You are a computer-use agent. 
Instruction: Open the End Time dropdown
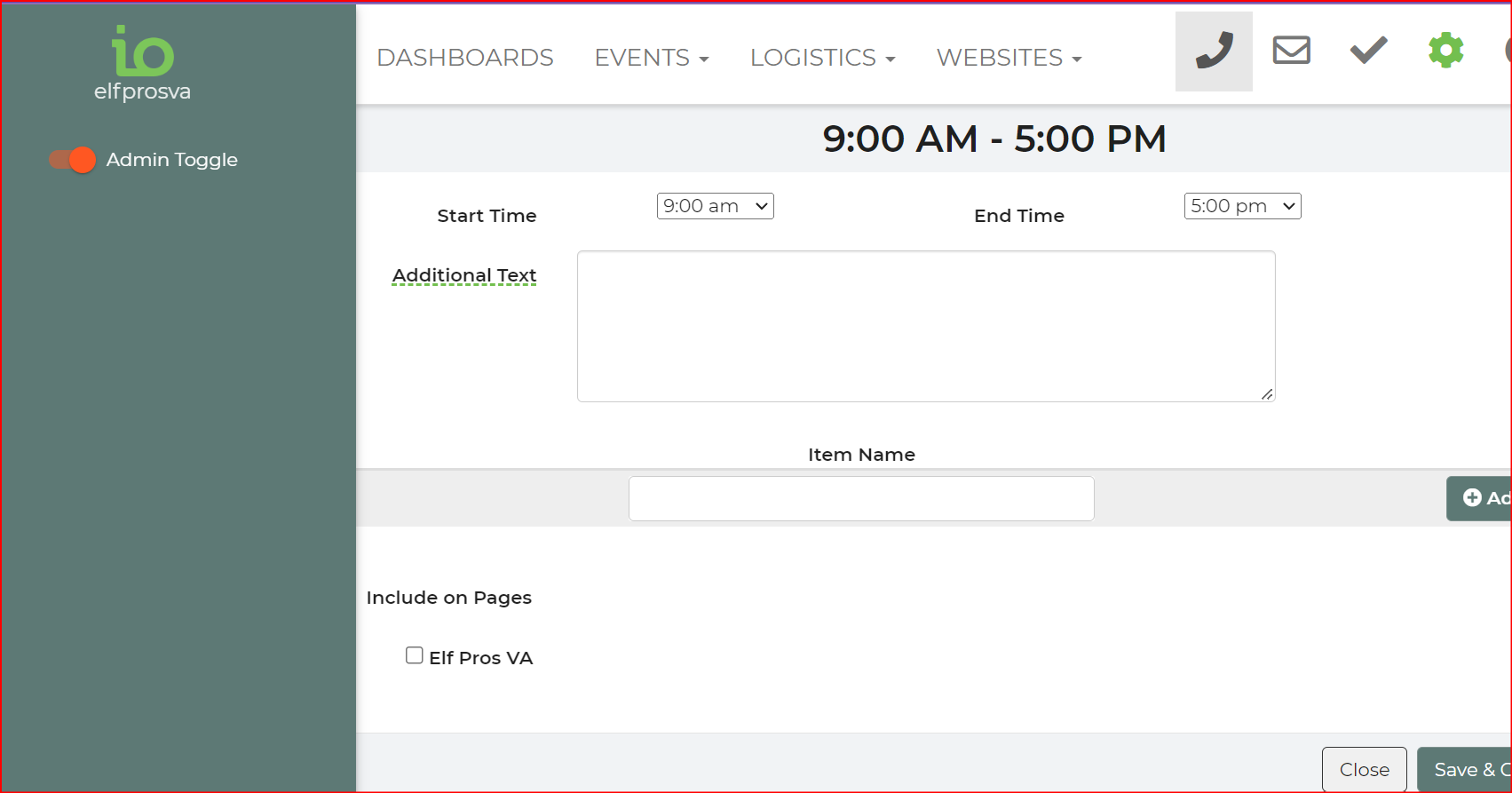point(1242,206)
